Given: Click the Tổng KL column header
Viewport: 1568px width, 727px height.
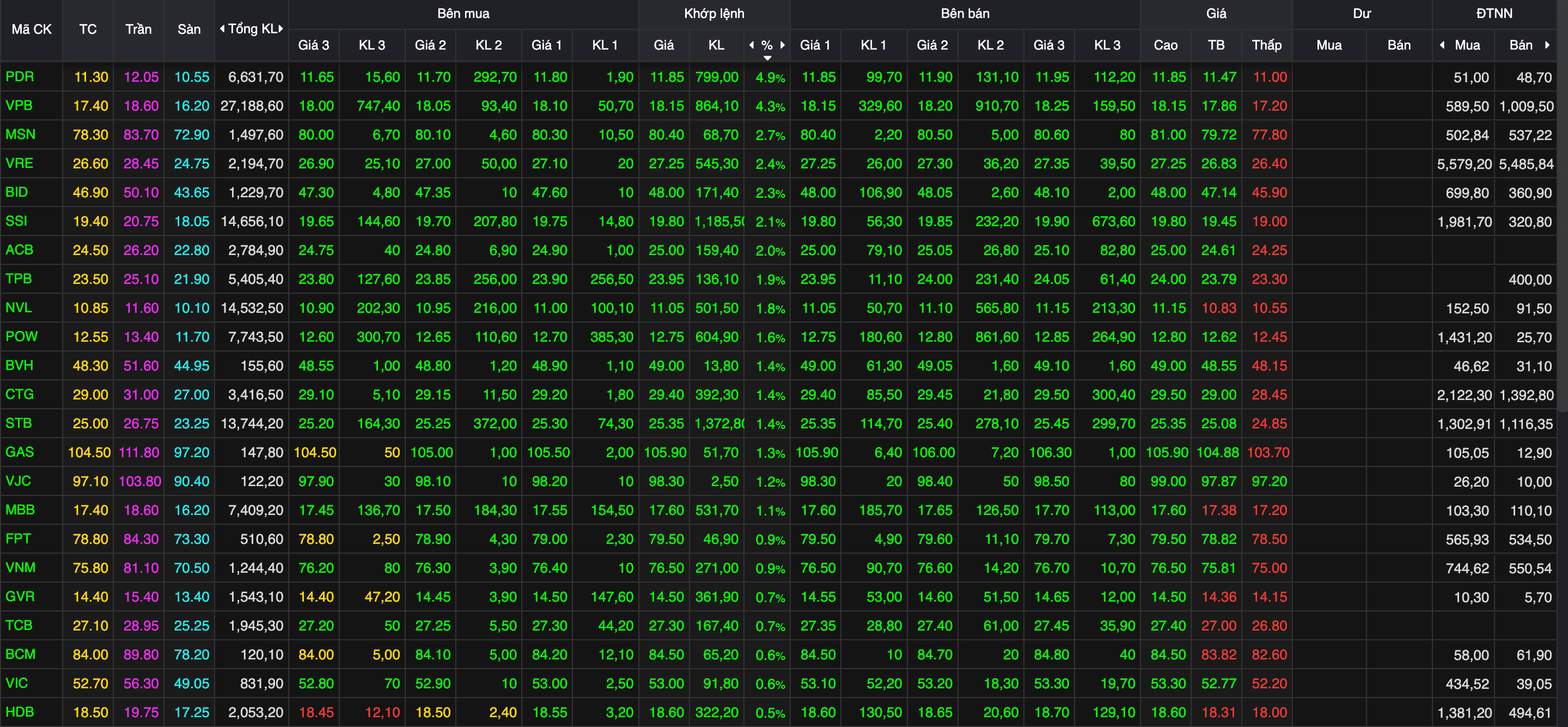Looking at the screenshot, I should click(252, 29).
